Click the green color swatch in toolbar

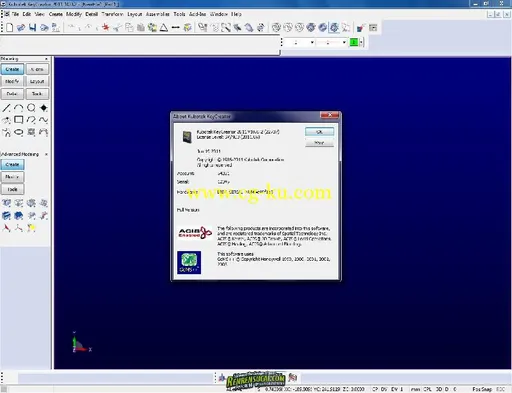tap(354, 42)
